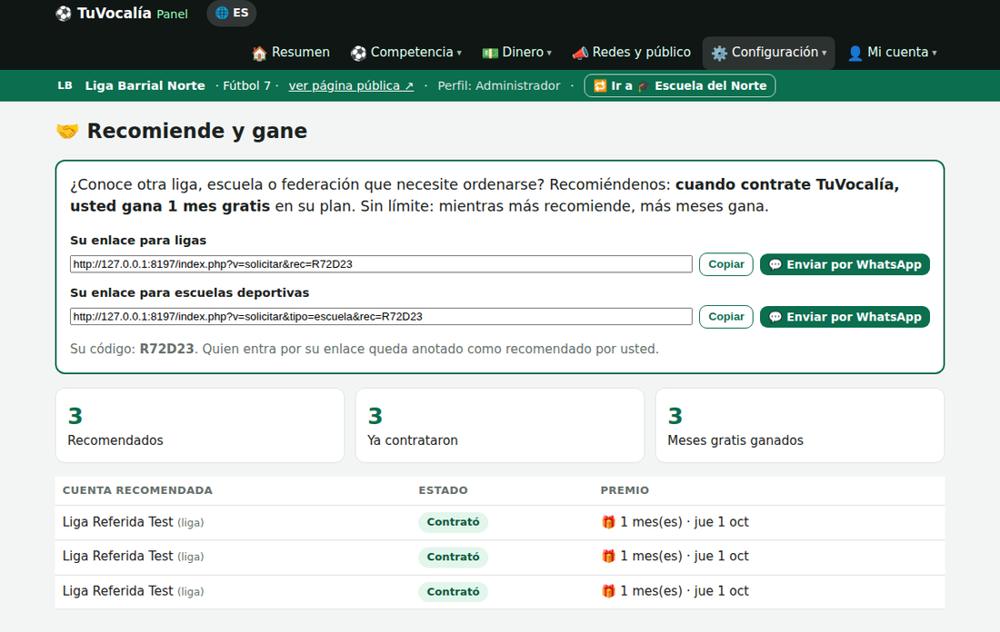The image size is (1000, 632).
Task: Click the gear icon beside Configuración
Action: (719, 53)
